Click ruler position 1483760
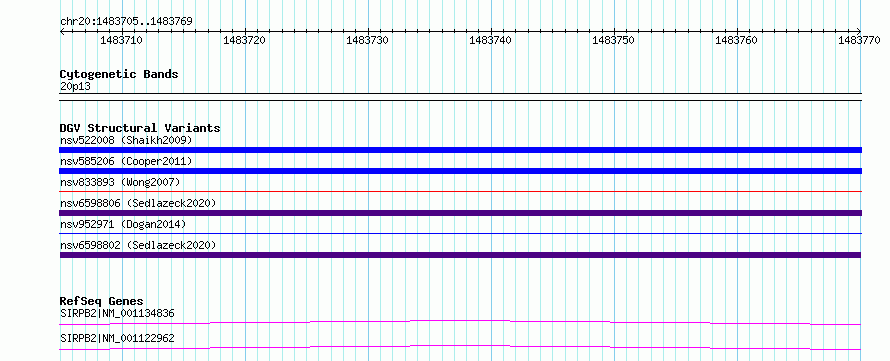The width and height of the screenshot is (890, 361). [737, 40]
